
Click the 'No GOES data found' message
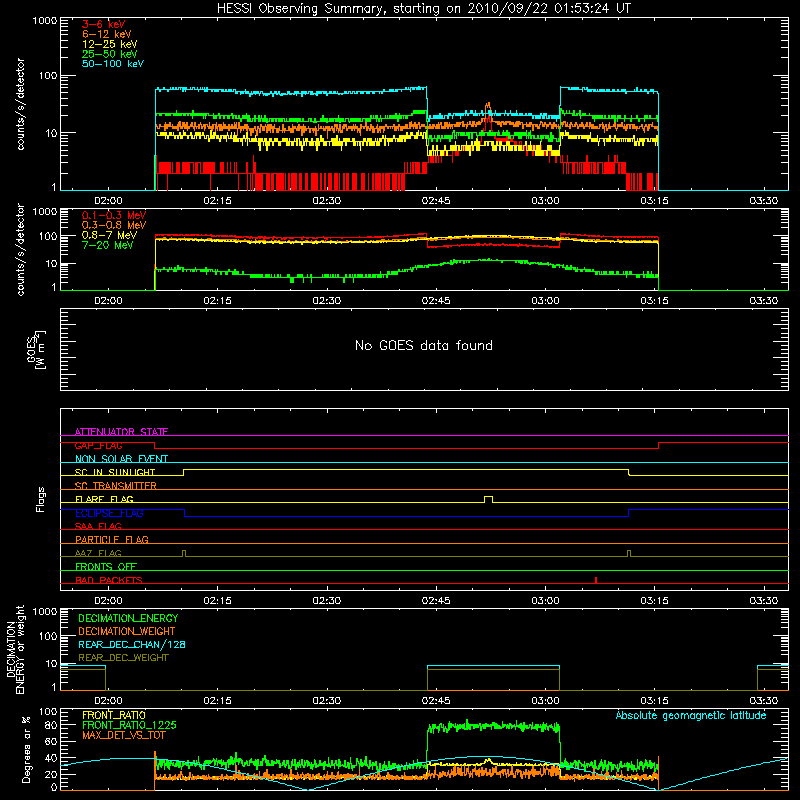(424, 345)
